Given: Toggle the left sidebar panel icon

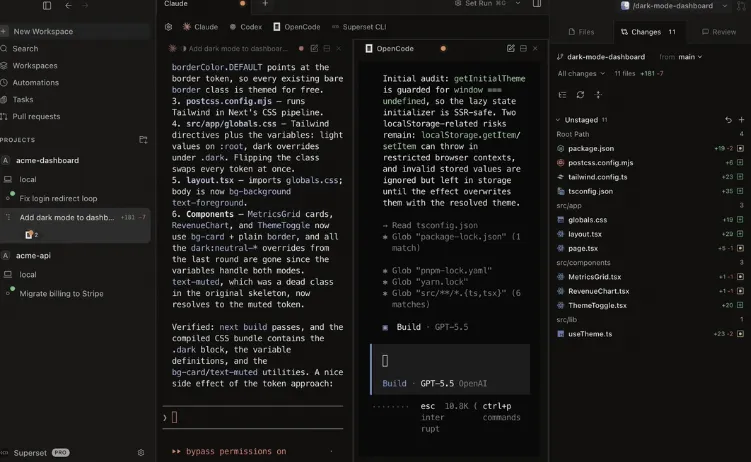Looking at the screenshot, I should [46, 5].
